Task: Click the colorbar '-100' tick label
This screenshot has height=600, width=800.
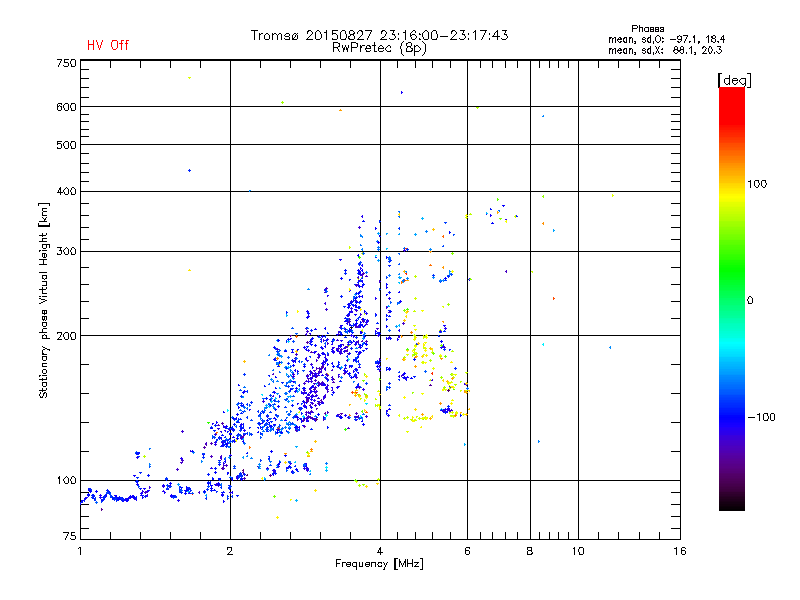Action: [x=761, y=417]
